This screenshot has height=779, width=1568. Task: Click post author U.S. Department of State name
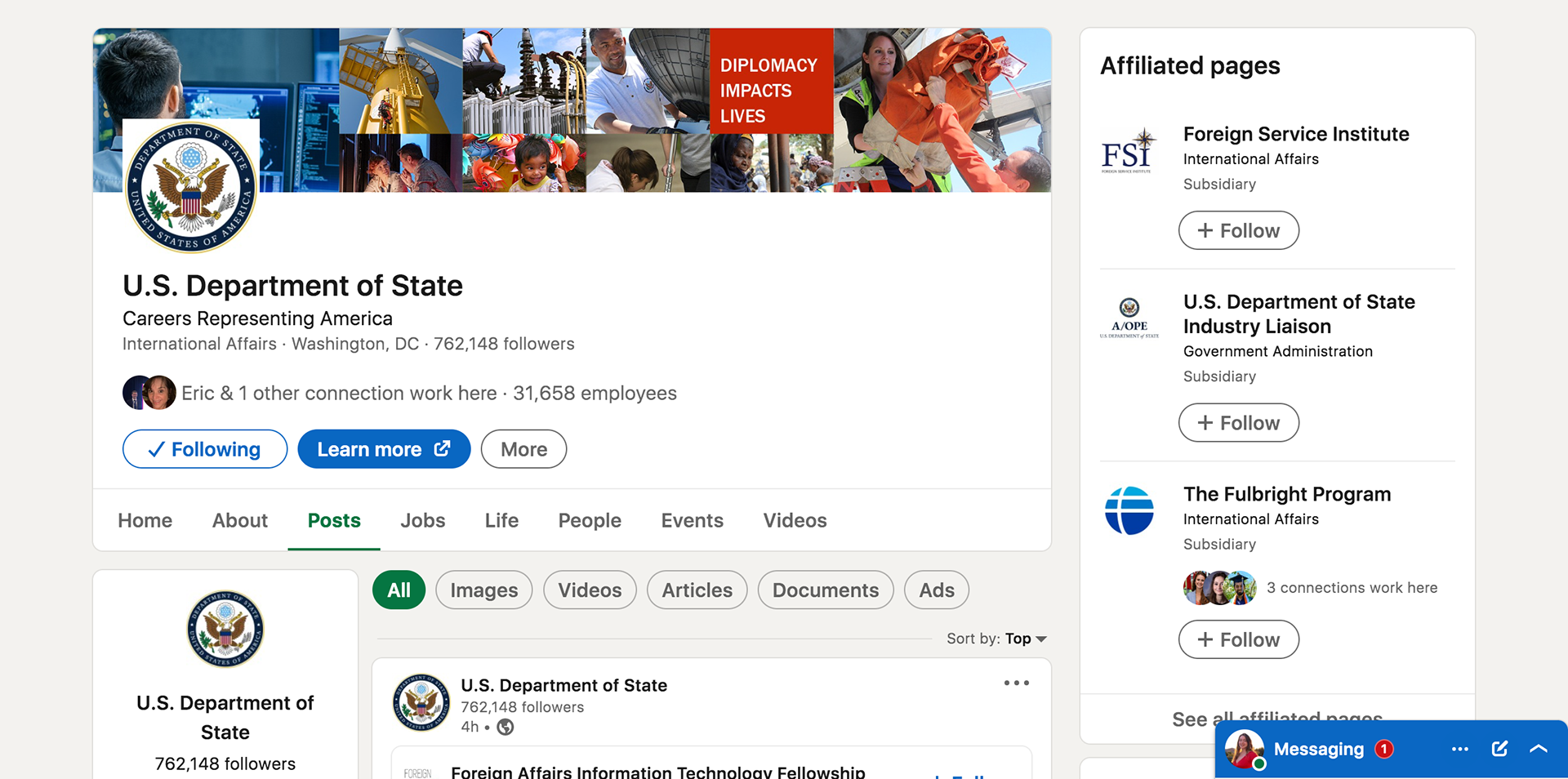point(563,685)
